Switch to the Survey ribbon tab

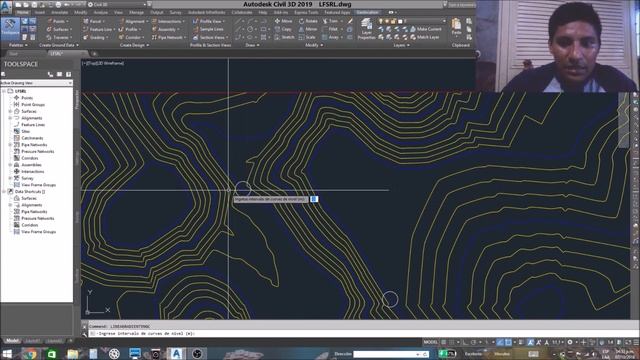pyautogui.click(x=176, y=13)
